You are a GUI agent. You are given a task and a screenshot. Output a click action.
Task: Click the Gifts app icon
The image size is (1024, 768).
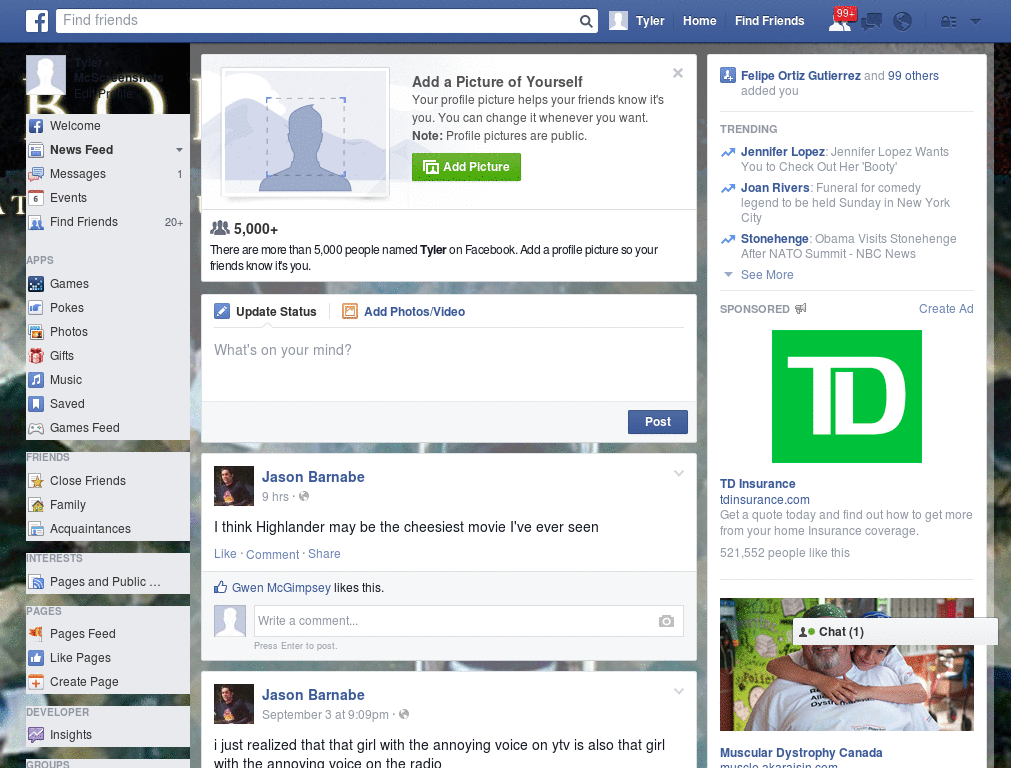[x=36, y=356]
